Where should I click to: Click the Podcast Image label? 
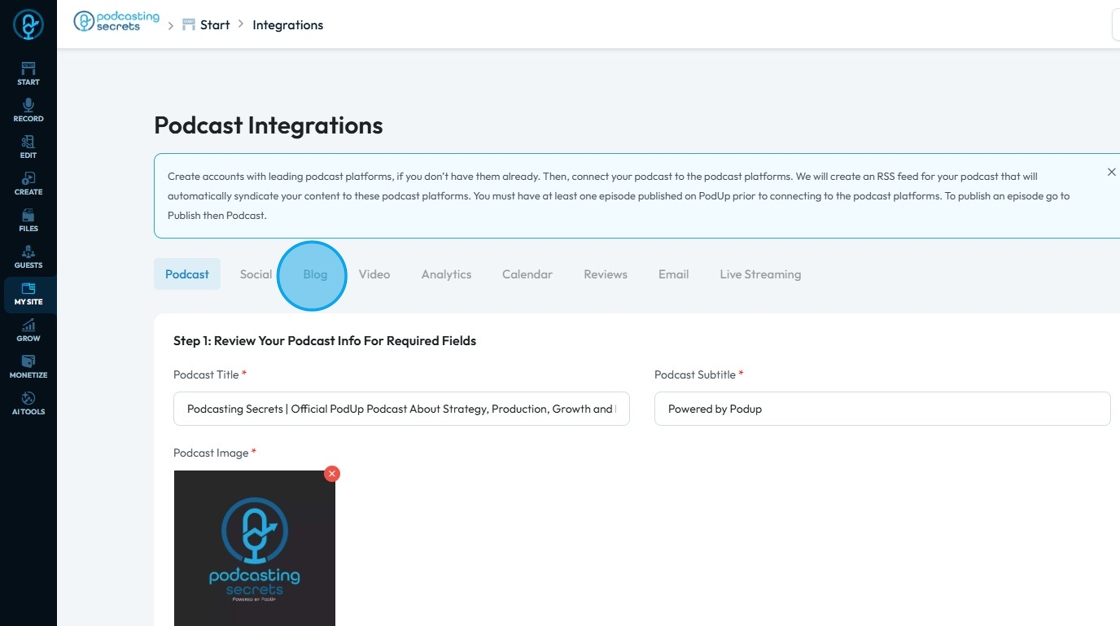(x=211, y=453)
